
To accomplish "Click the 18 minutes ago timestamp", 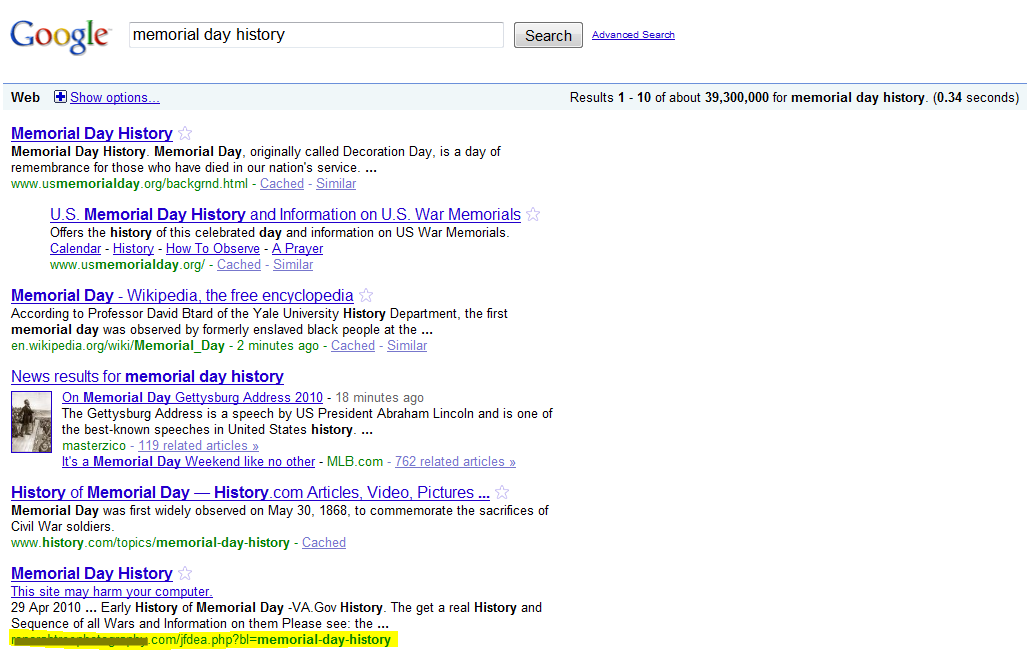I will tap(379, 397).
